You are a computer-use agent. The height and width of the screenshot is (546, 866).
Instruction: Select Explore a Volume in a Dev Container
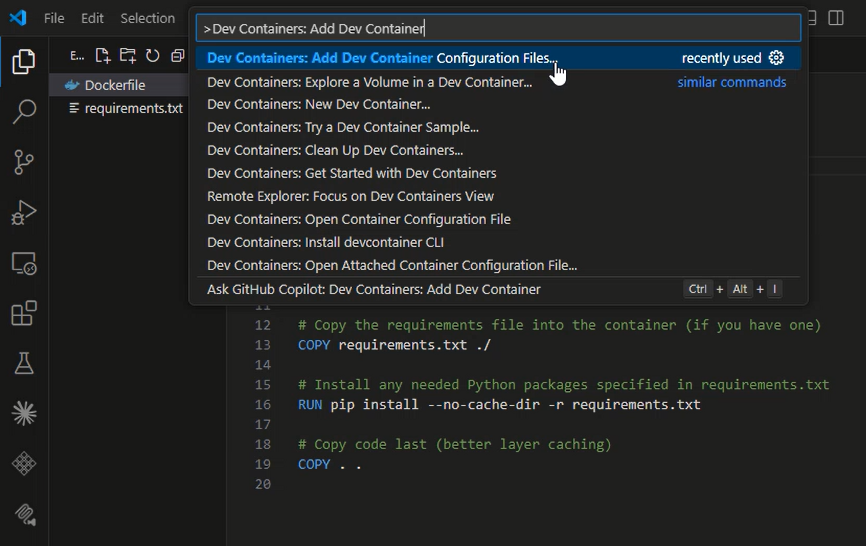pos(498,82)
